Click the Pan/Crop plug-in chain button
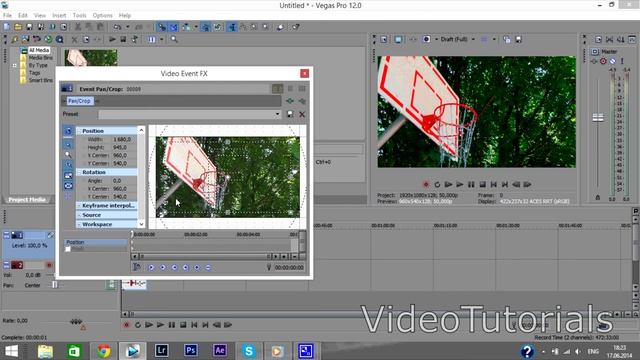640x360 pixels. pos(80,101)
